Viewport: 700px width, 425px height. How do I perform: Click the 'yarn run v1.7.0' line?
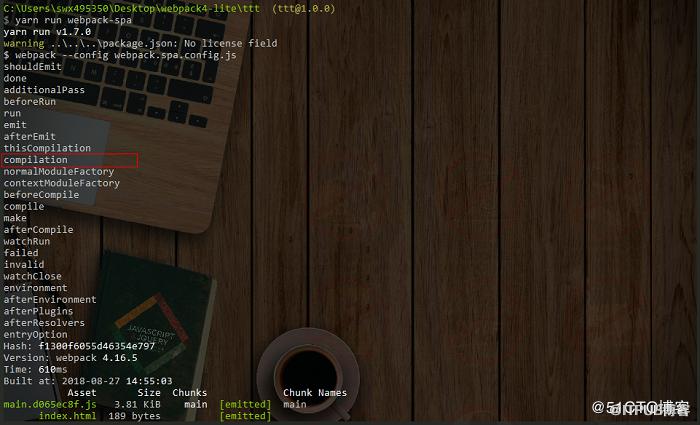pyautogui.click(x=47, y=32)
